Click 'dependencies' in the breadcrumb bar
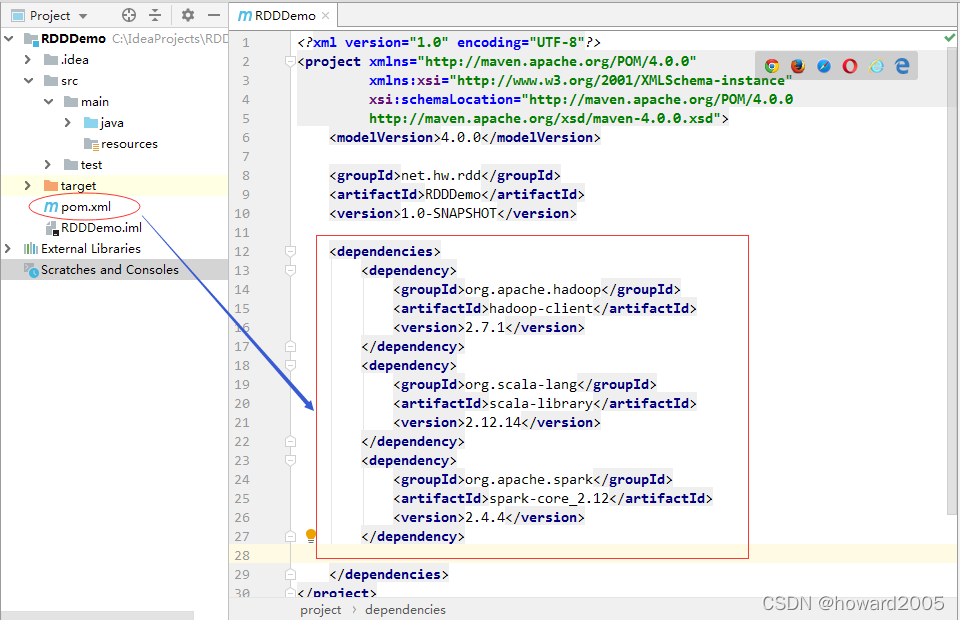 pyautogui.click(x=405, y=610)
